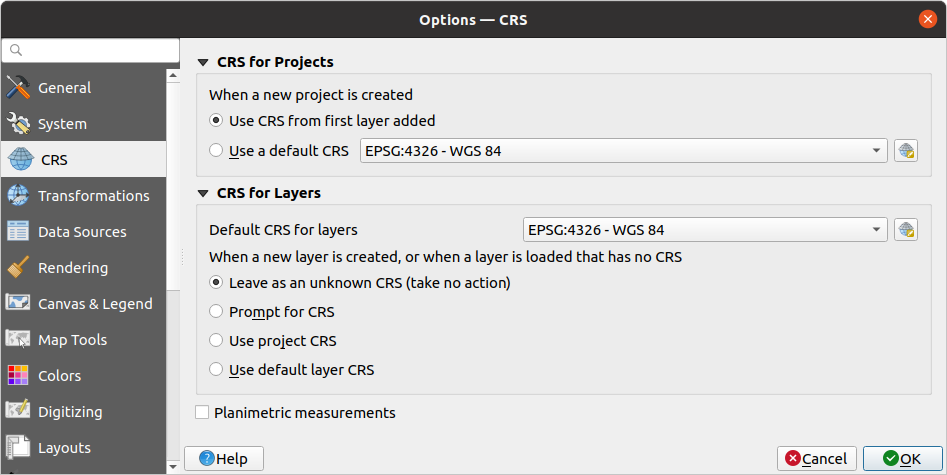Open the Canvas & Legend settings page
947x475 pixels.
pos(95,304)
